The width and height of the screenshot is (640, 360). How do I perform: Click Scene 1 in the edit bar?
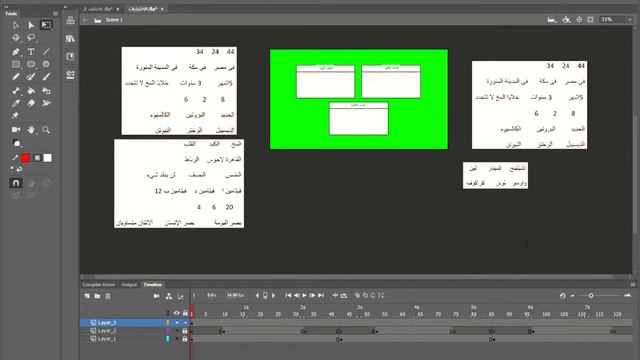[114, 20]
